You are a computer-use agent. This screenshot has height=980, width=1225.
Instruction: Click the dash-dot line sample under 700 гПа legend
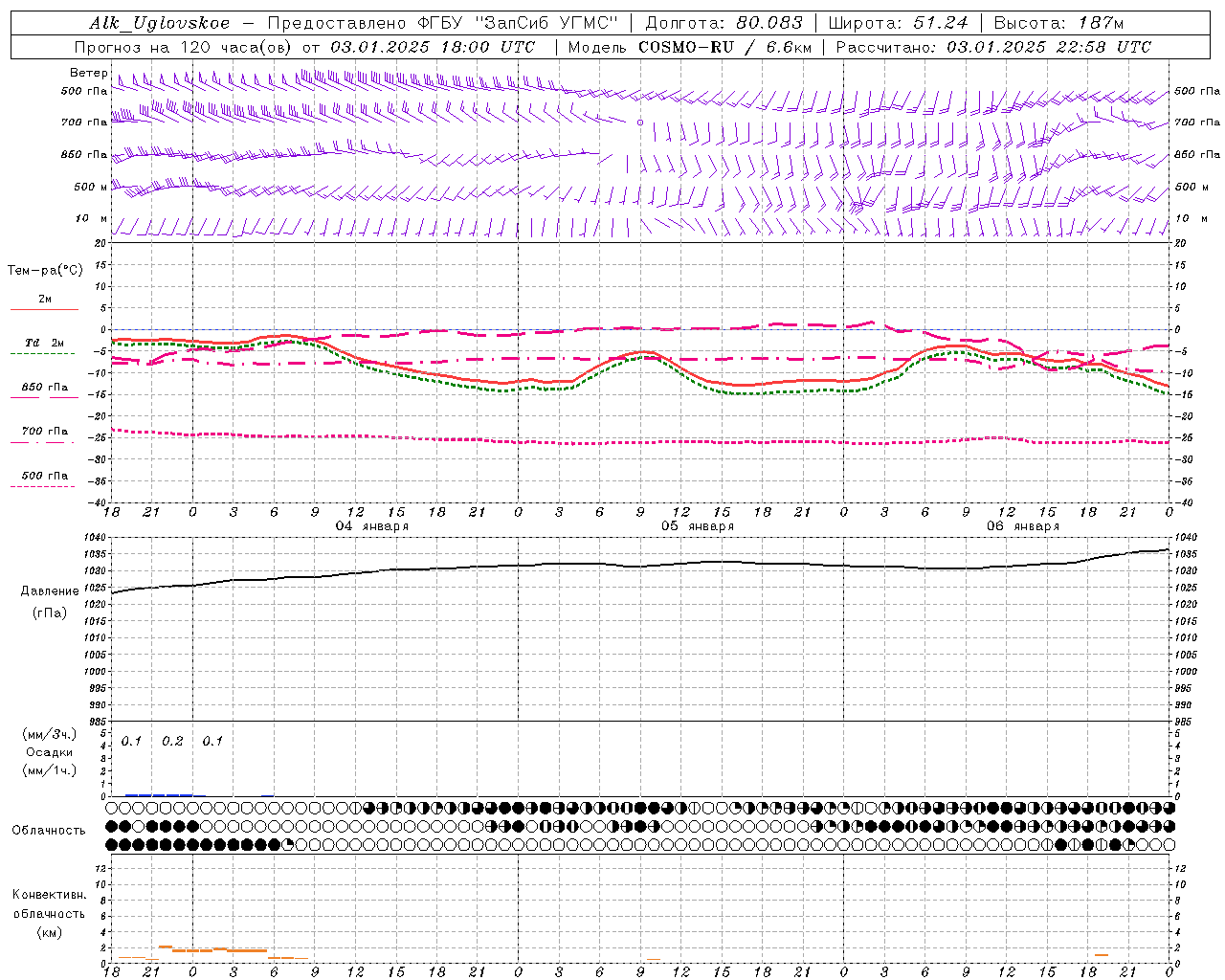pyautogui.click(x=43, y=442)
